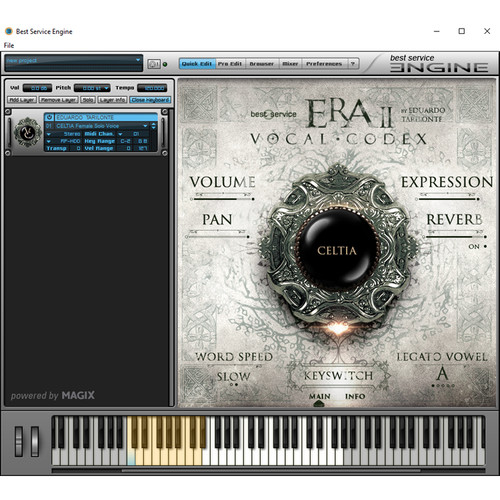The image size is (500, 500).
Task: Click the MIDI panic bell icon
Action: (154, 64)
